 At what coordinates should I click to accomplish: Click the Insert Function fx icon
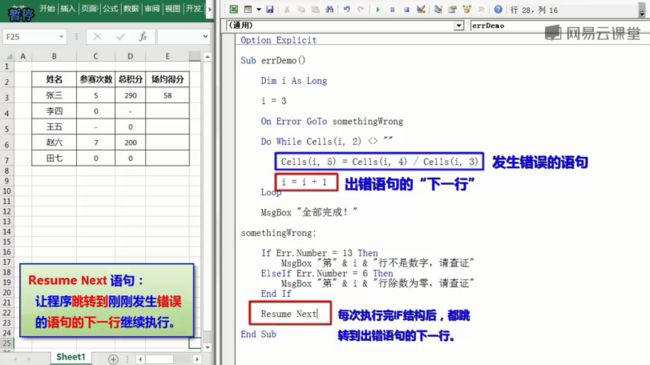click(x=143, y=37)
